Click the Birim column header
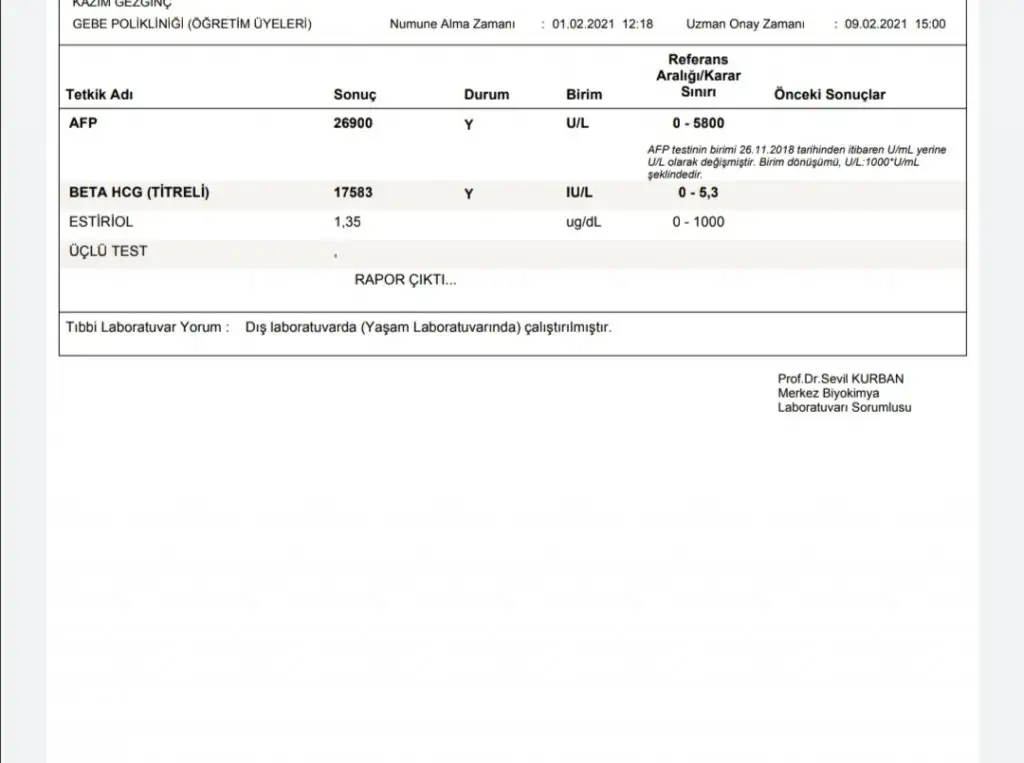 584,94
